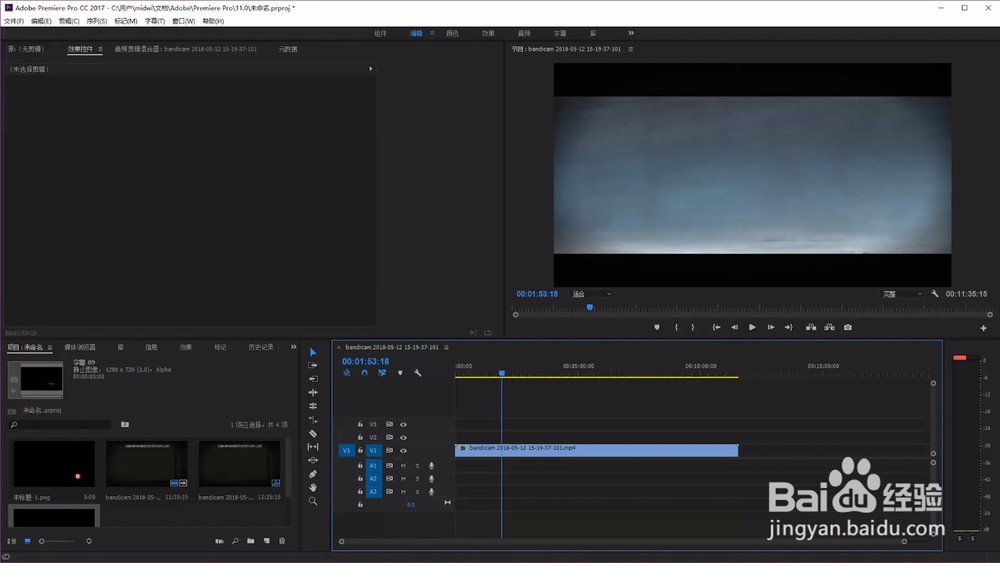Open the 窗口(W) menu
1000x563 pixels.
(x=184, y=21)
